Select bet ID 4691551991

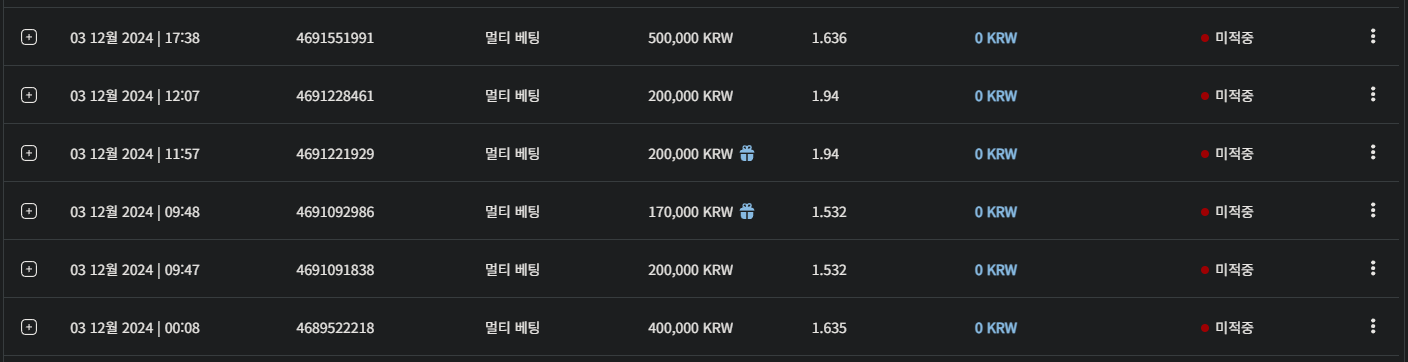point(335,38)
